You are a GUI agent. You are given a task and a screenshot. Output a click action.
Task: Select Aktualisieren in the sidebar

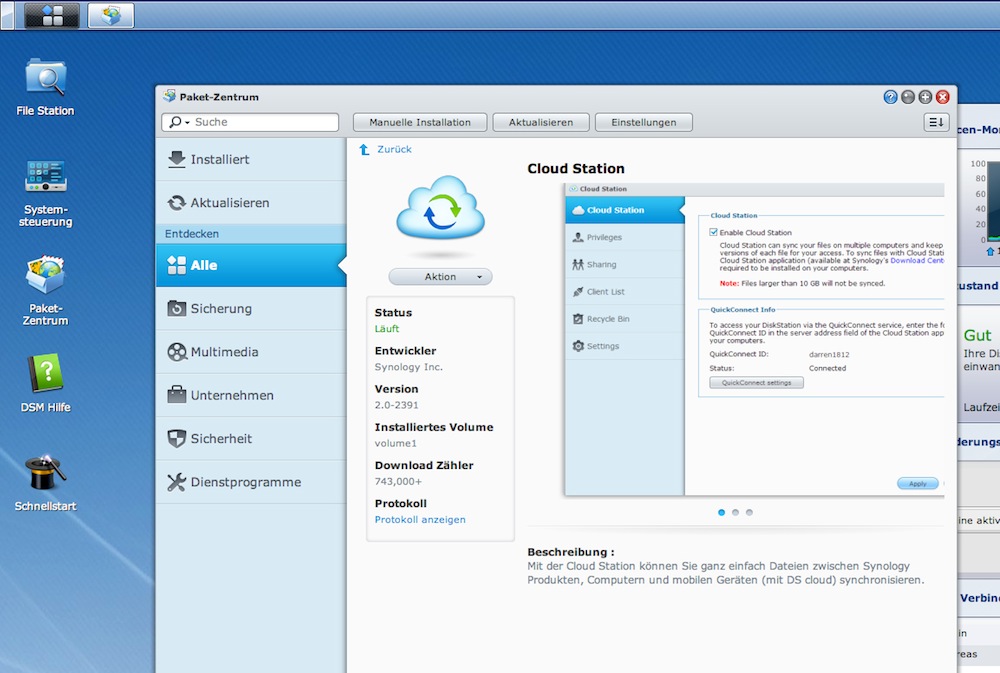click(x=251, y=203)
